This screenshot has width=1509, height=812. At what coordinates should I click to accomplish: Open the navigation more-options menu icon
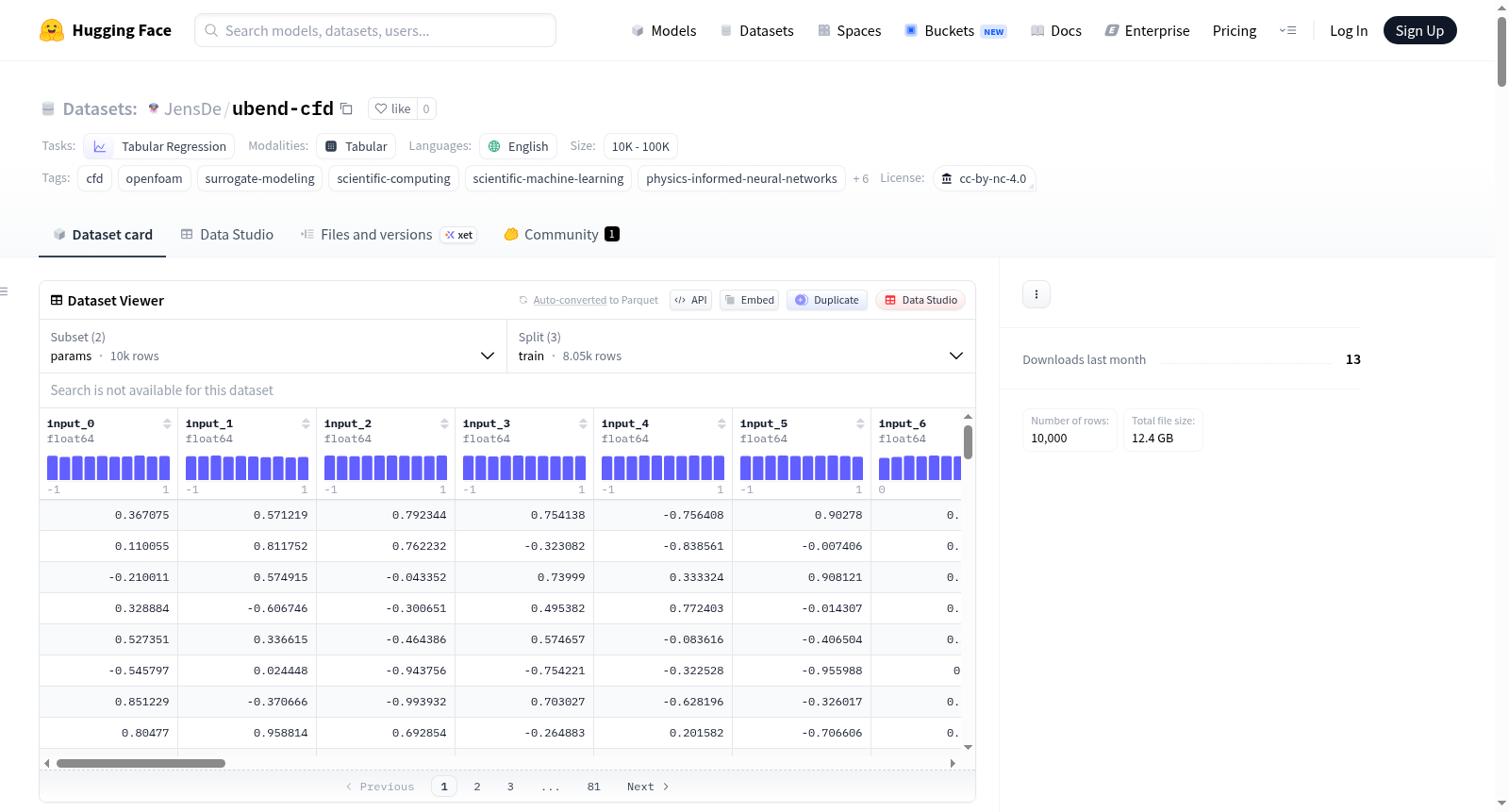(1287, 30)
